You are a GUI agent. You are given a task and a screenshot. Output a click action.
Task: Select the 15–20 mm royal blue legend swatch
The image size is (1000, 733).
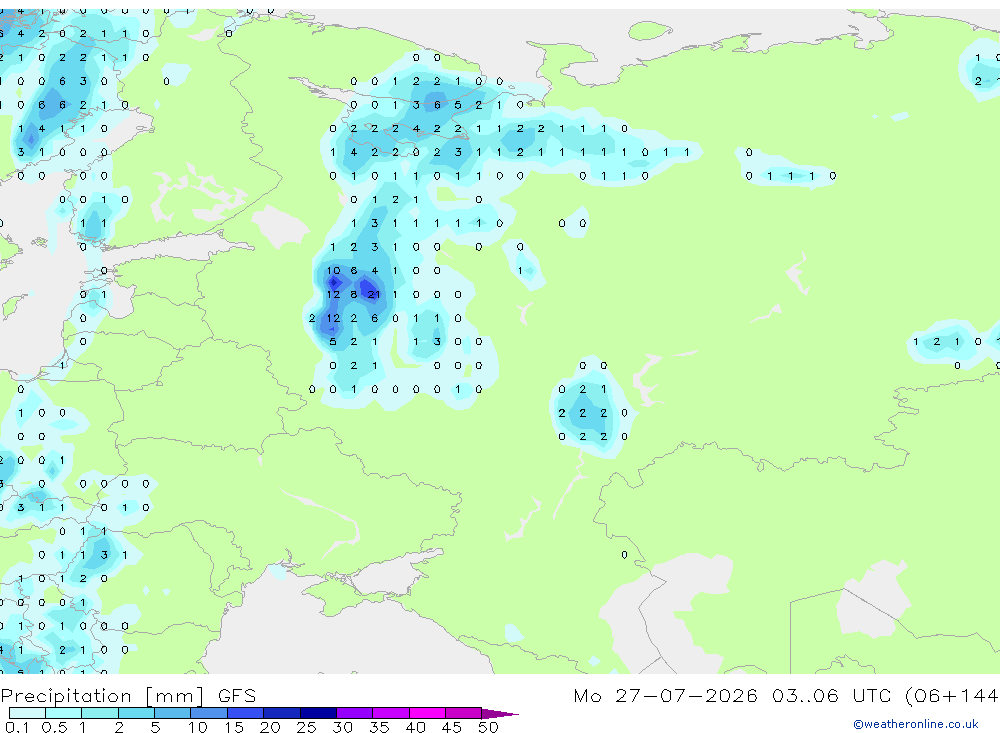246,713
